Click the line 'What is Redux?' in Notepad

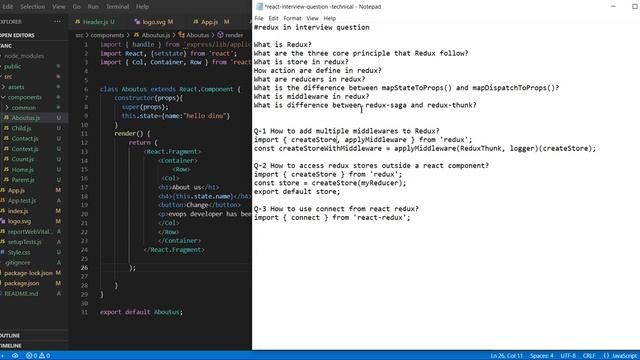[282, 44]
